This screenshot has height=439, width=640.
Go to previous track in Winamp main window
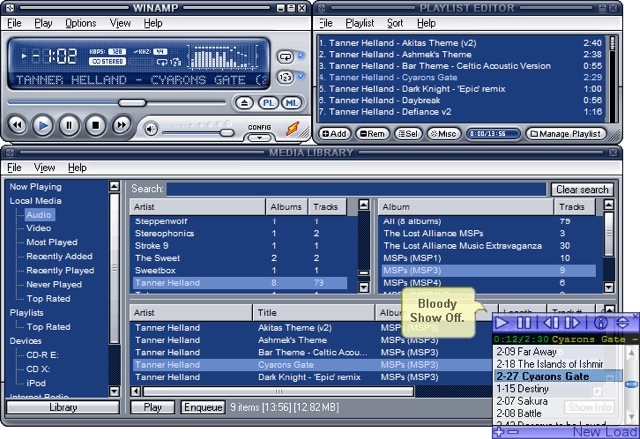(x=18, y=125)
